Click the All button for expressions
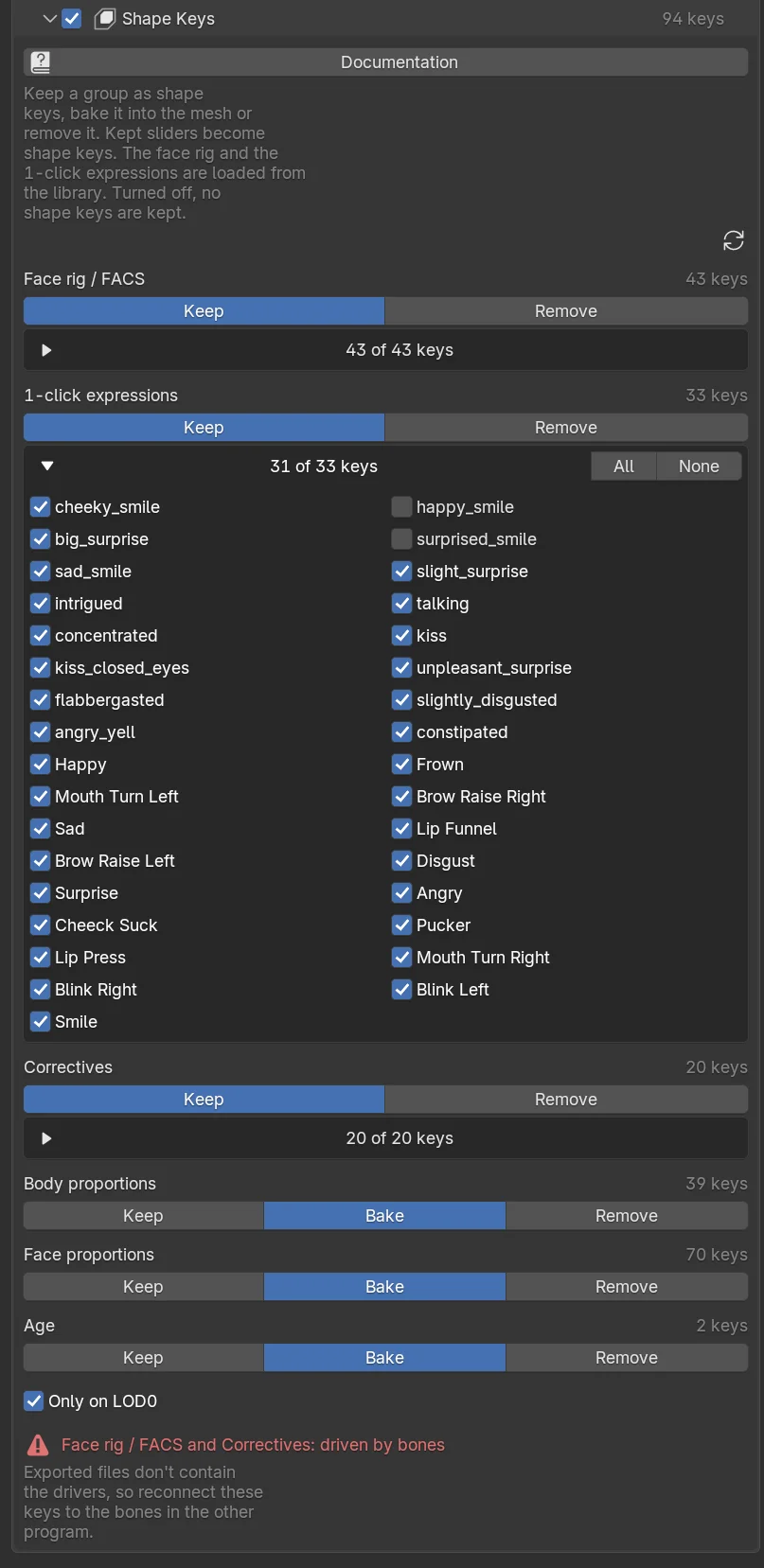Screen dimensions: 764x1568 tap(624, 467)
